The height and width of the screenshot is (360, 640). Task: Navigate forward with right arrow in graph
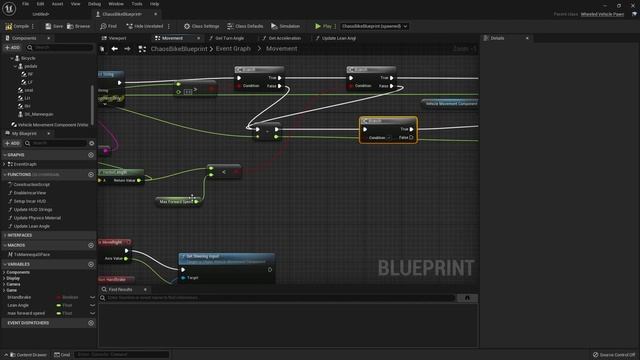pos(127,49)
